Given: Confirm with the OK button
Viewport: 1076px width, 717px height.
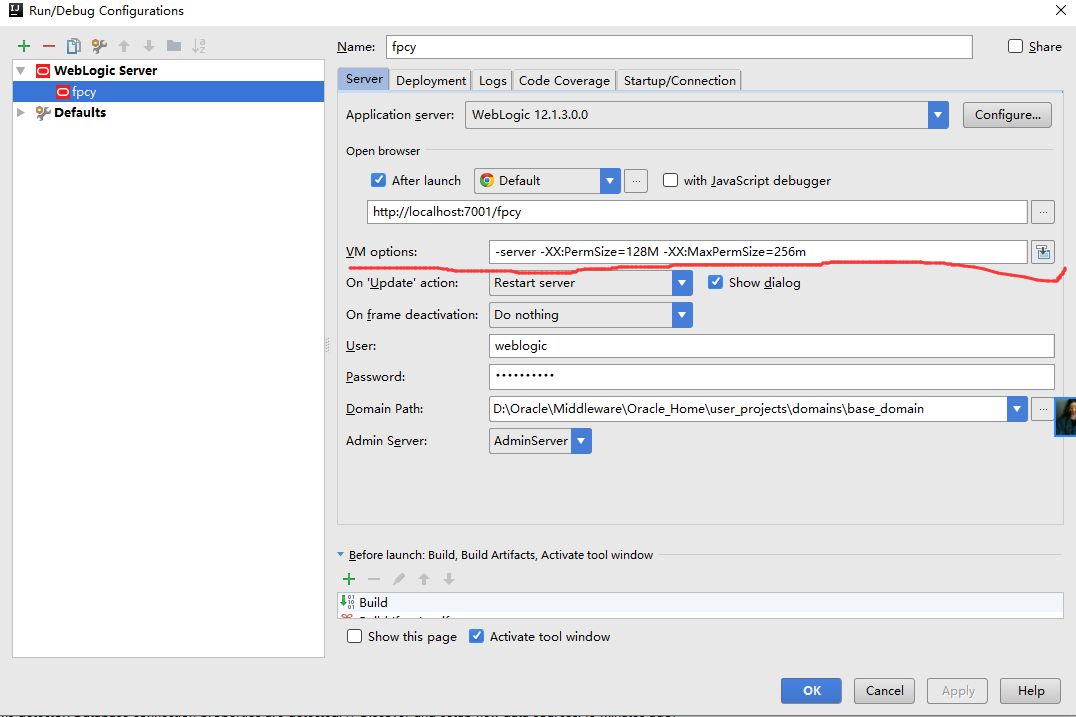Looking at the screenshot, I should [x=811, y=690].
